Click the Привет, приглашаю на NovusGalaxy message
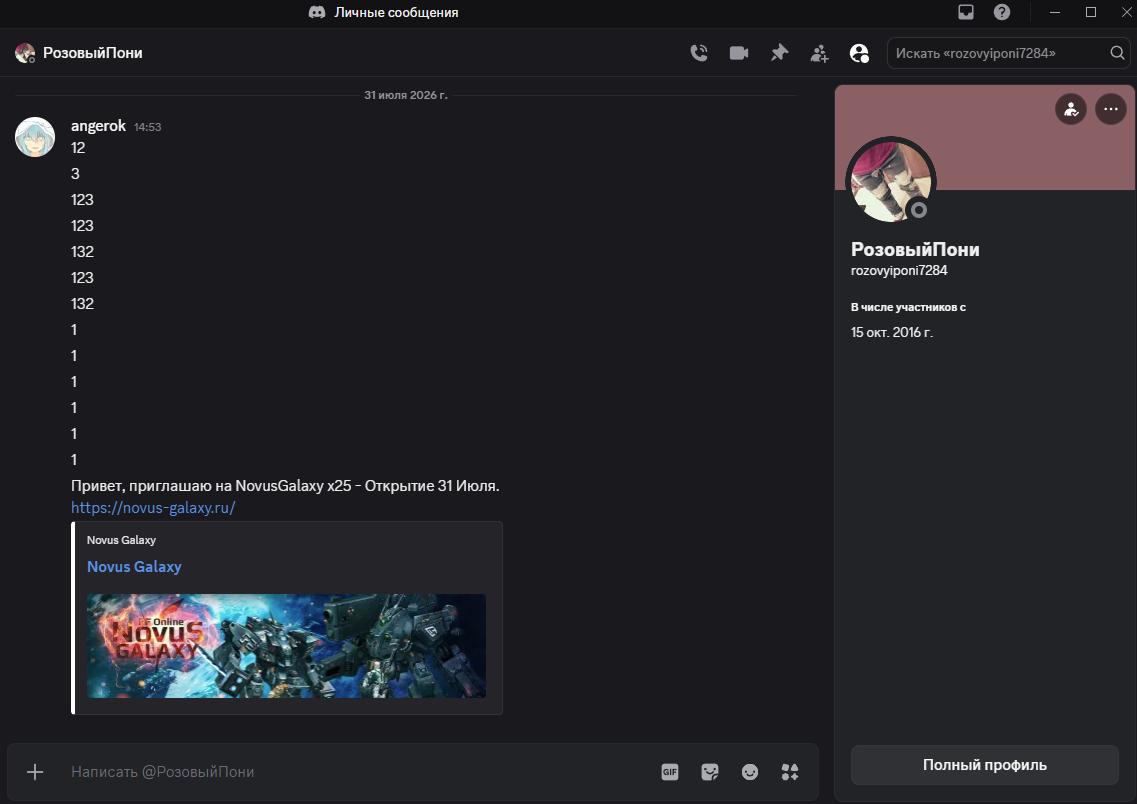Image resolution: width=1137 pixels, height=804 pixels. click(x=285, y=486)
